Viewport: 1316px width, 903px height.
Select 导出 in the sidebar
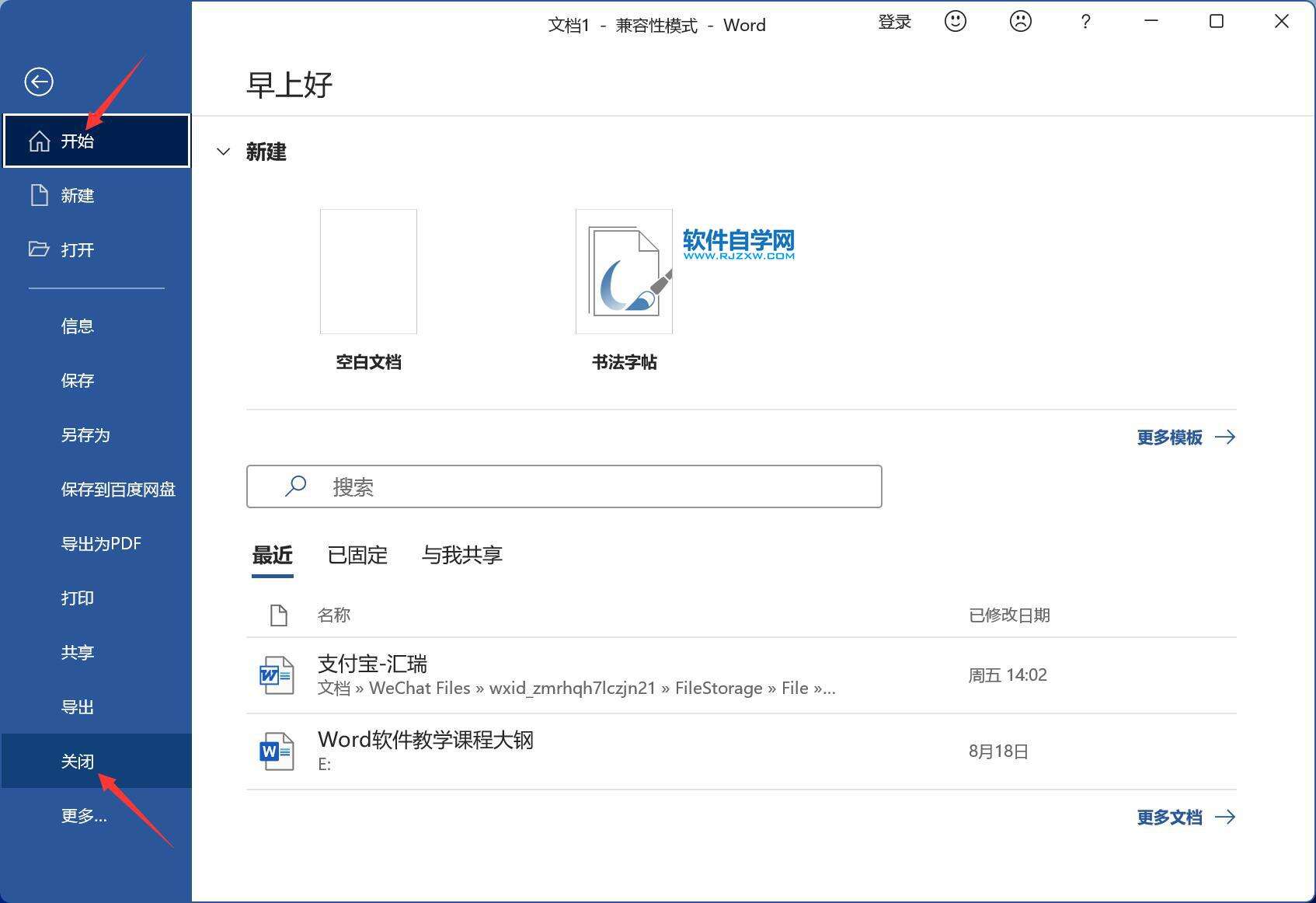[96, 707]
